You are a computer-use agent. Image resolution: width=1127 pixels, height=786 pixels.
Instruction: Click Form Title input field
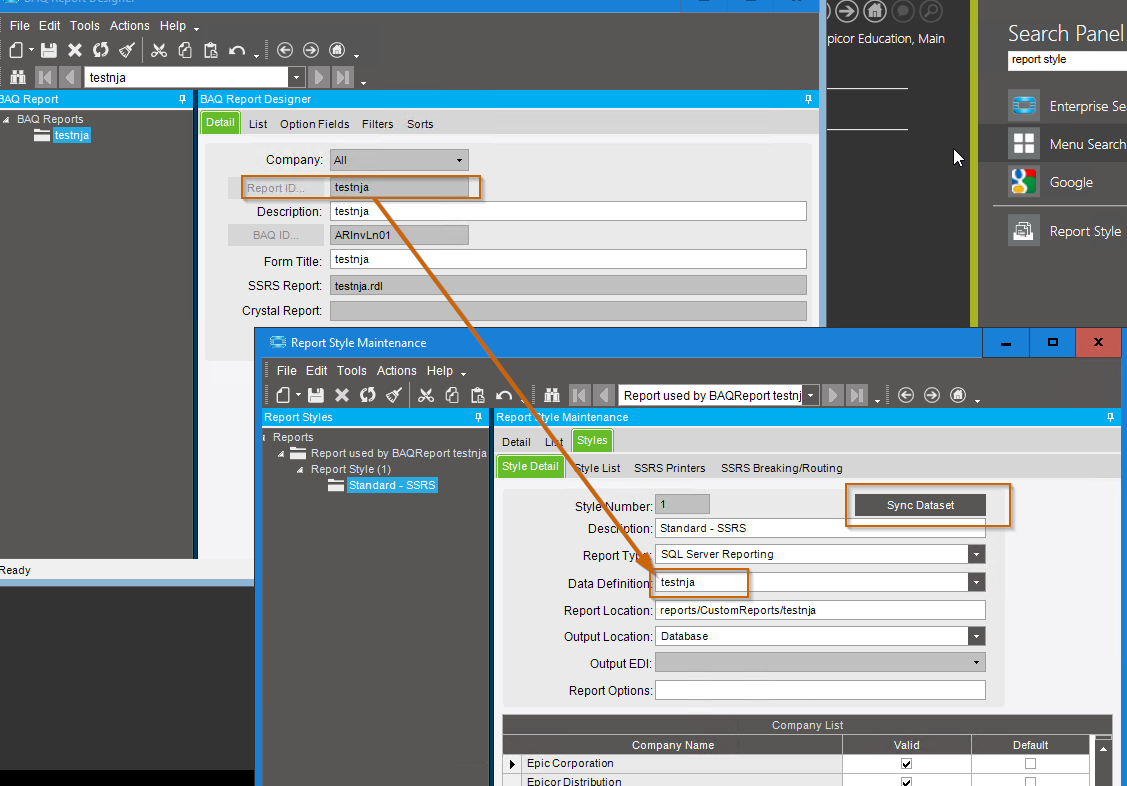tap(568, 259)
